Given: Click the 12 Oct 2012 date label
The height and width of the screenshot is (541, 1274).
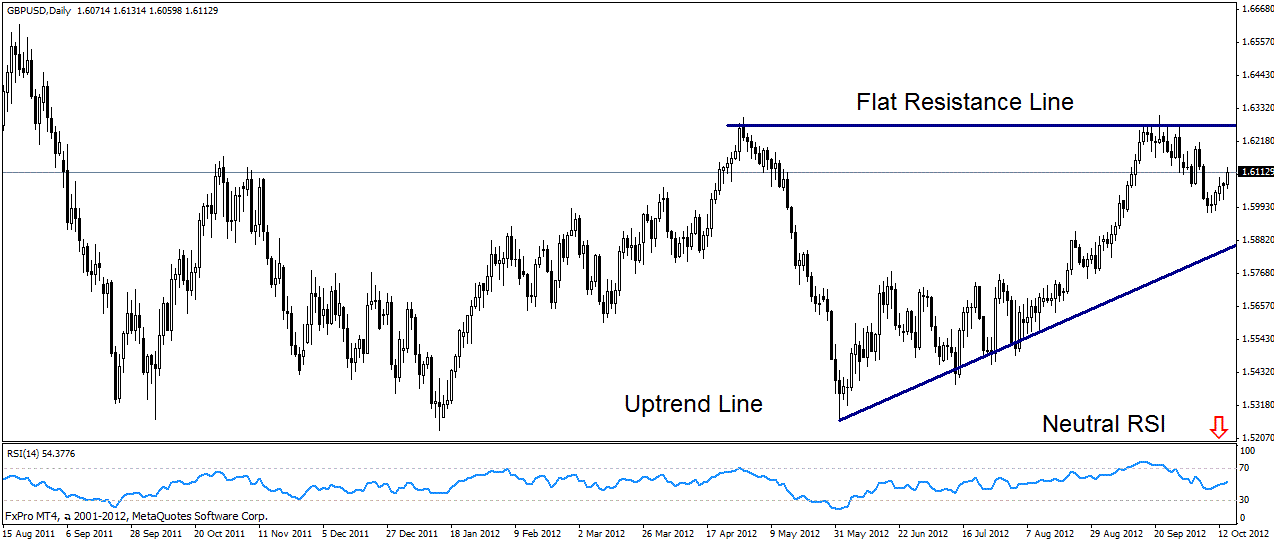Looking at the screenshot, I should click(x=1243, y=533).
